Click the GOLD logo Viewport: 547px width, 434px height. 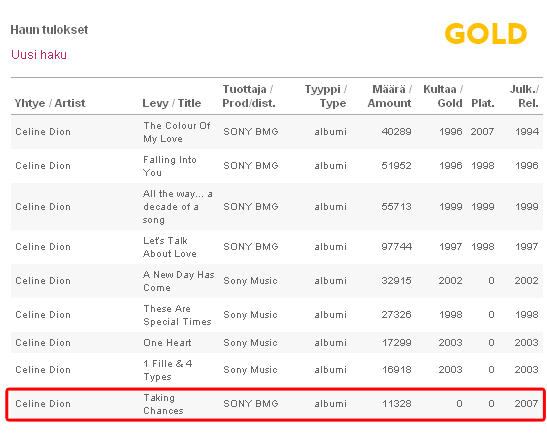click(x=486, y=33)
